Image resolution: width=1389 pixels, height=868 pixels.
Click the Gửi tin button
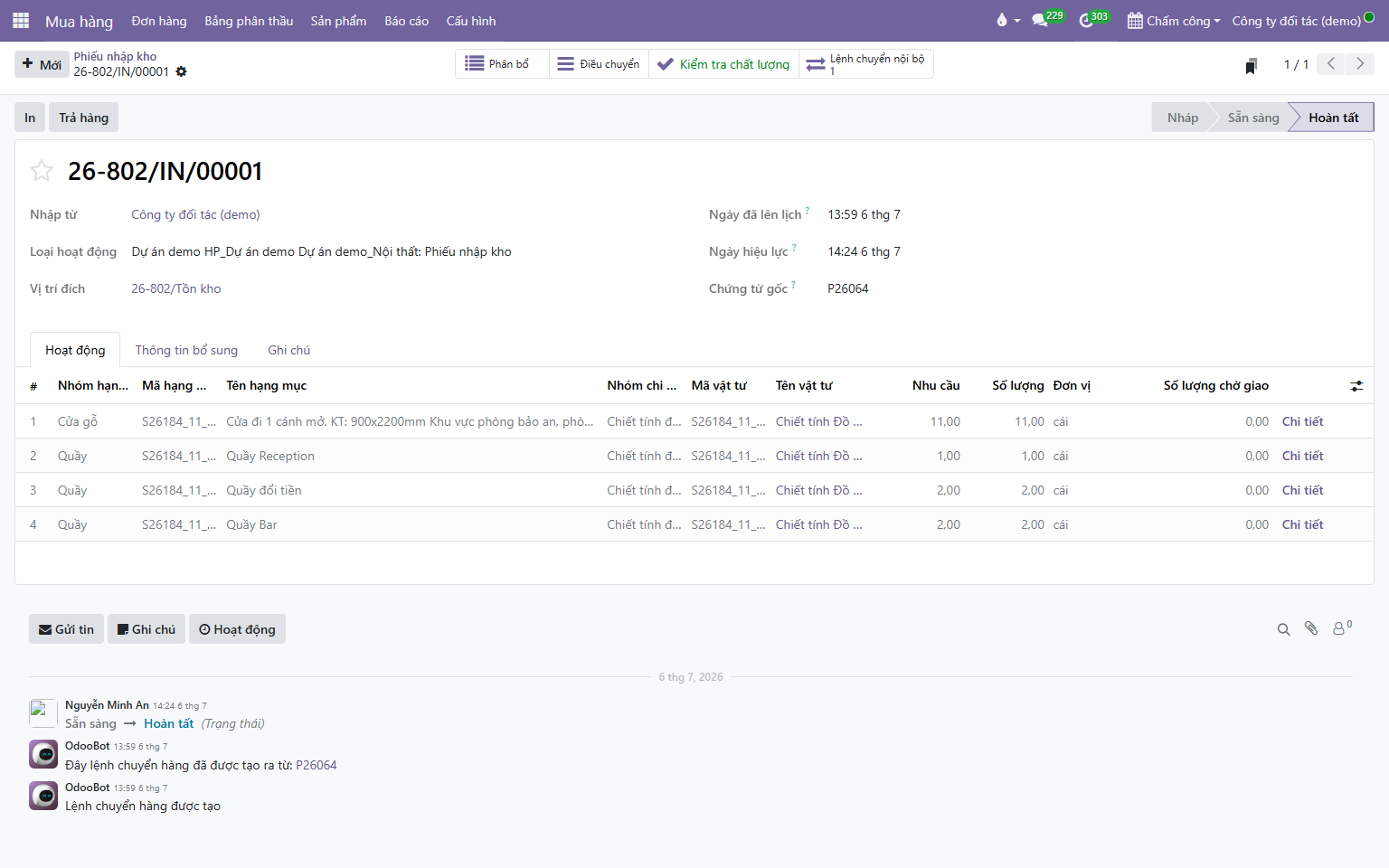[66, 629]
